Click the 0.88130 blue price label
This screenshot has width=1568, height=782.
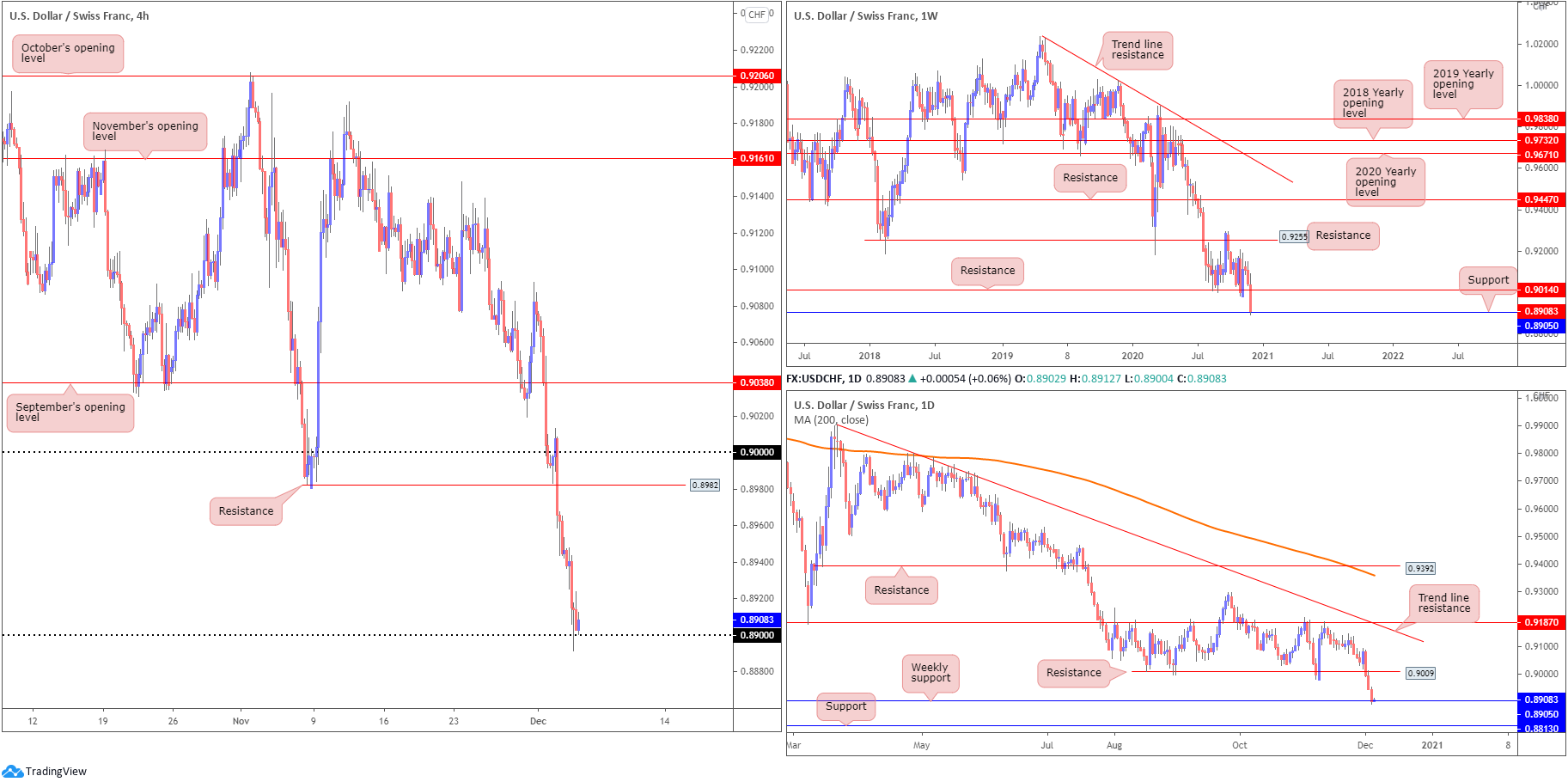1541,729
